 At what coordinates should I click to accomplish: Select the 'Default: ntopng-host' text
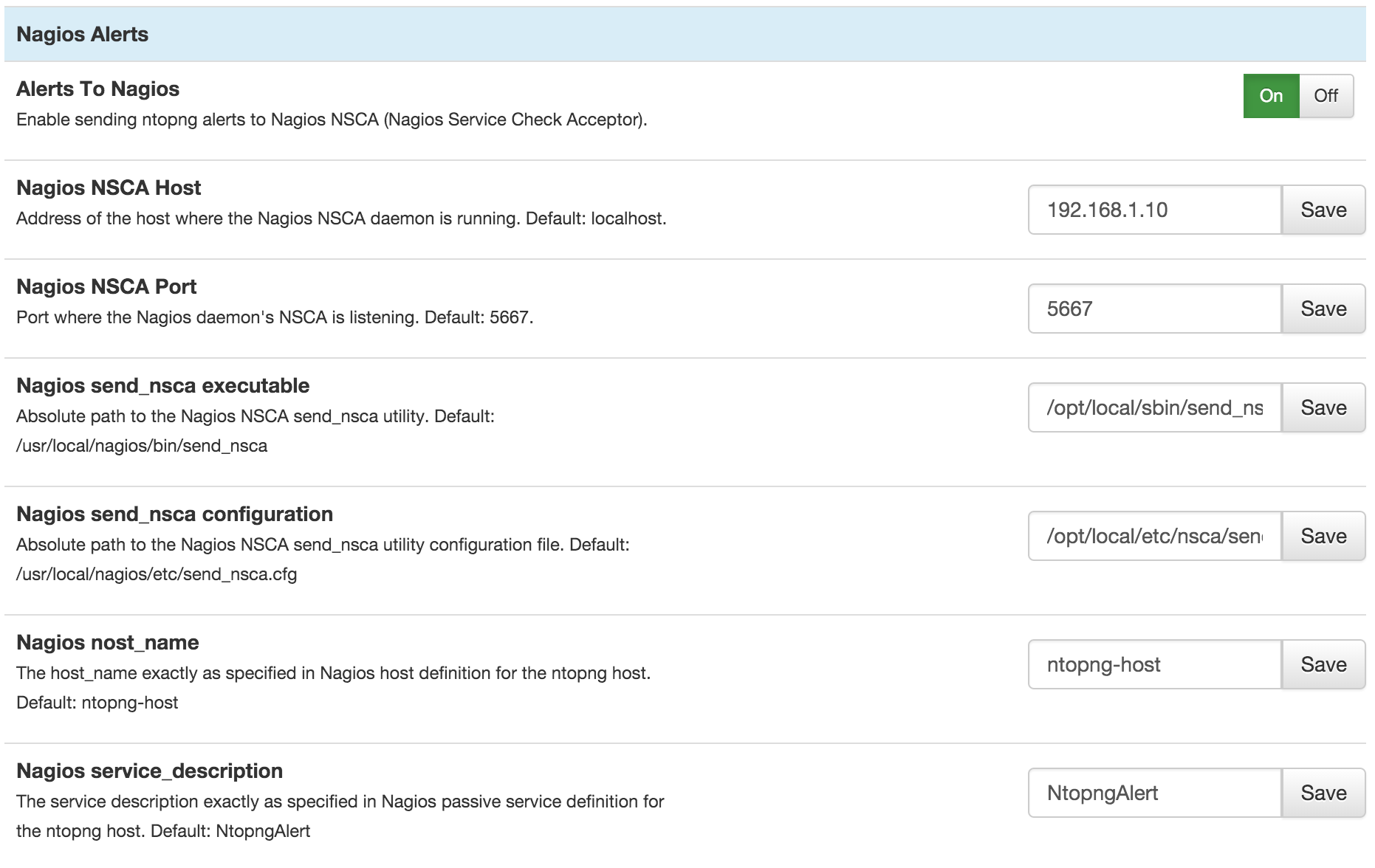[97, 703]
